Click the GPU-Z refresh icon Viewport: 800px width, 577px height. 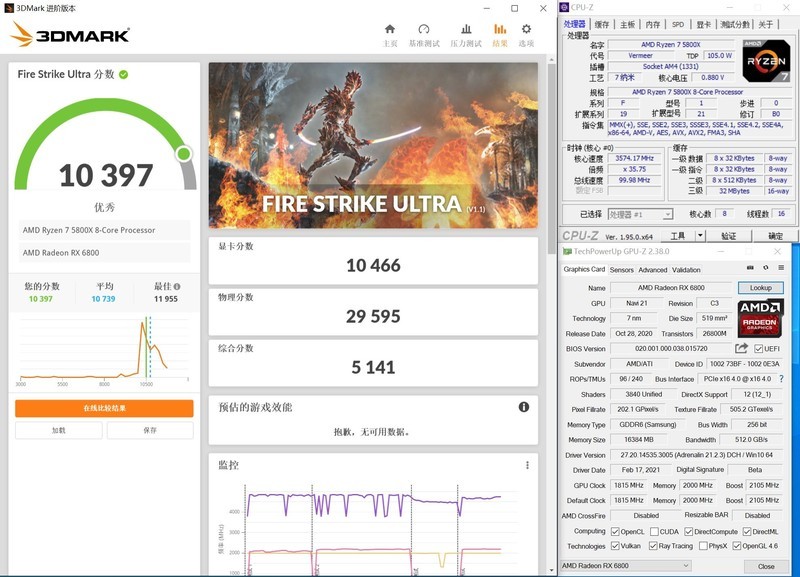(766, 270)
